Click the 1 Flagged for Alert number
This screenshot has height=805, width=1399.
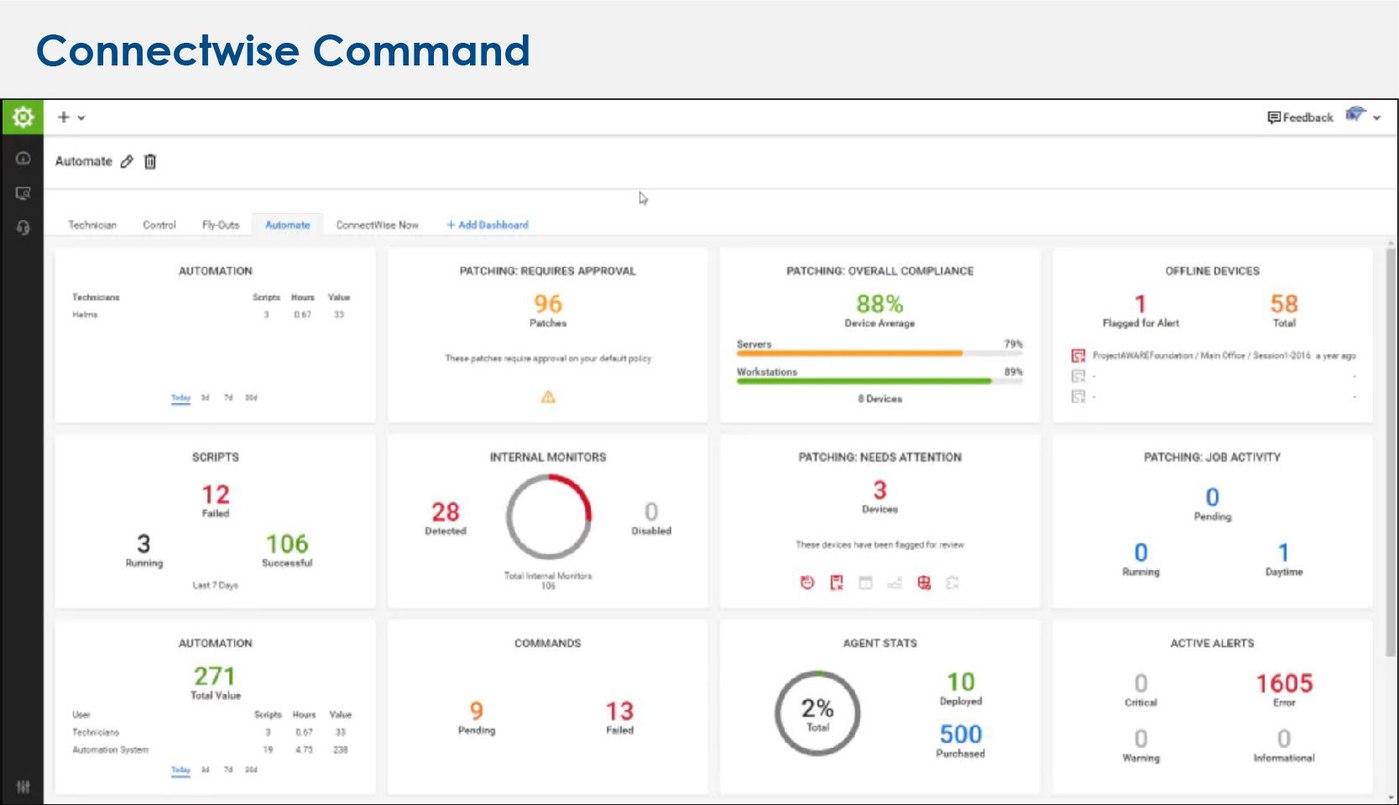point(1140,304)
